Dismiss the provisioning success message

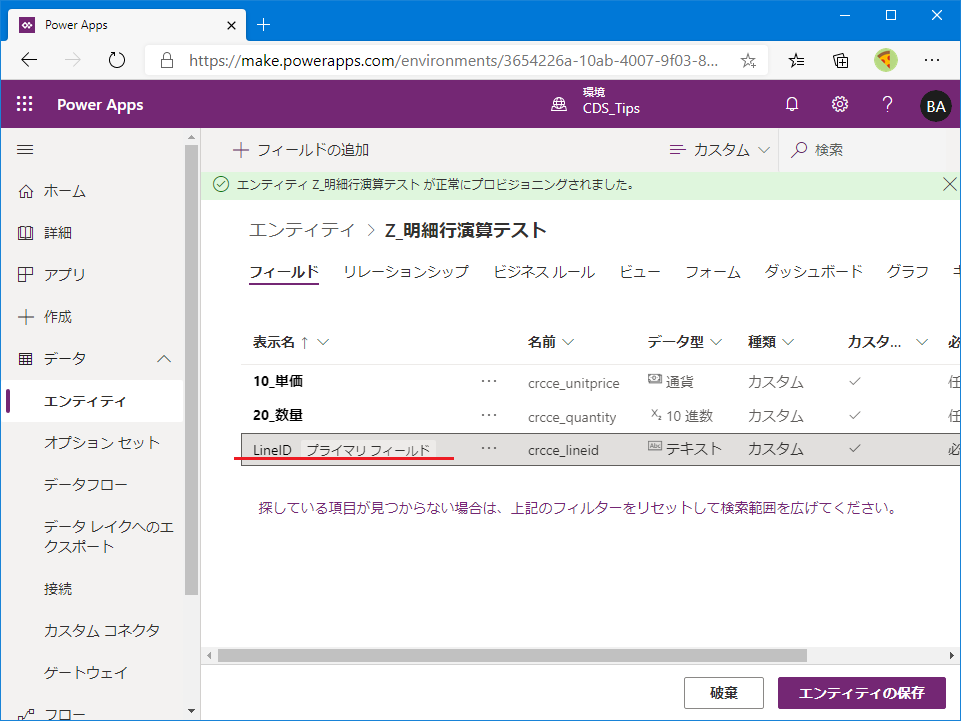(949, 184)
